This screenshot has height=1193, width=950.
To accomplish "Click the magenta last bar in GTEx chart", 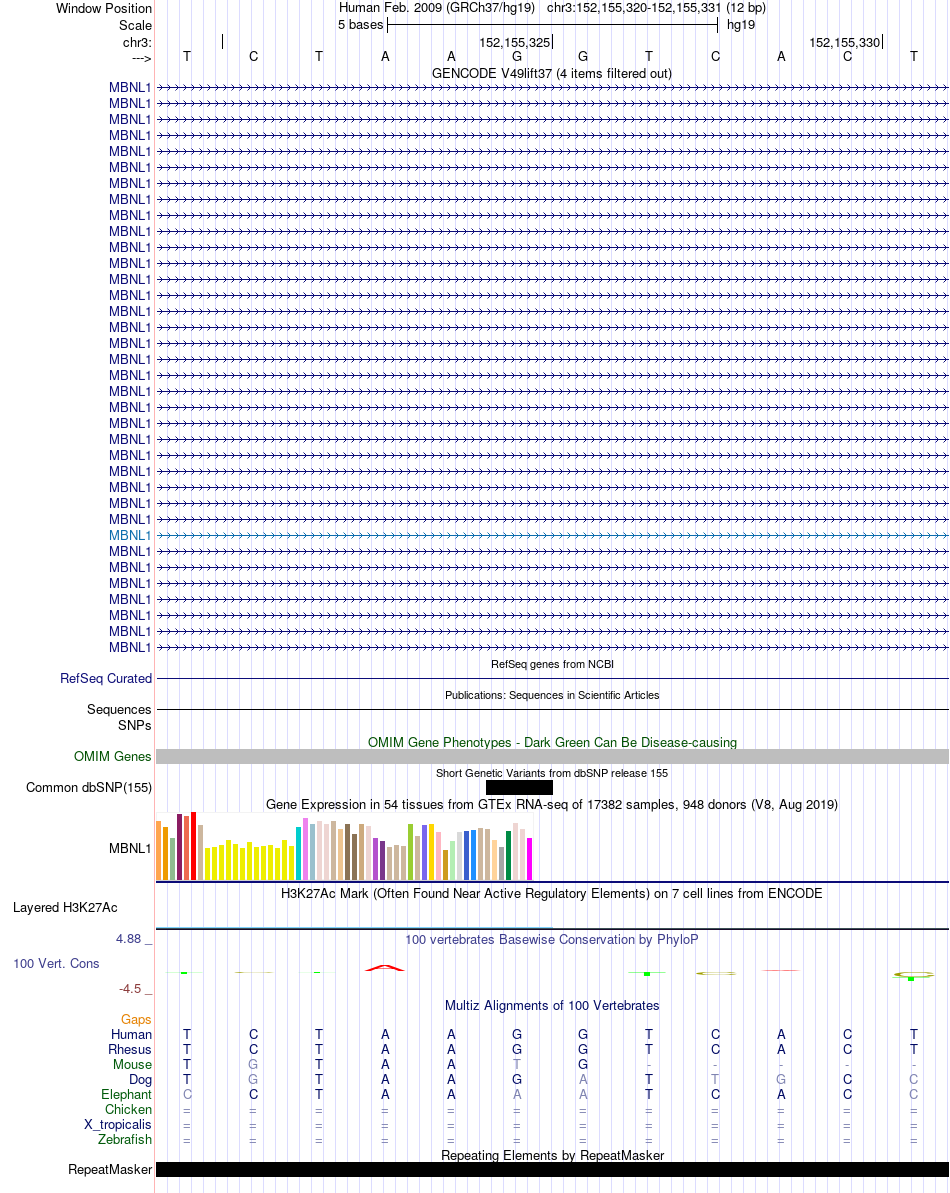I will (529, 859).
